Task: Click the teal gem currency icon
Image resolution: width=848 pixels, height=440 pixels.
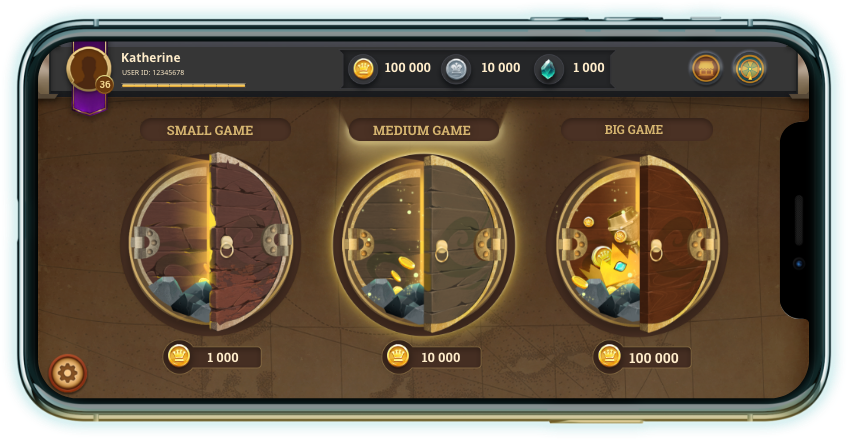Action: (x=548, y=69)
